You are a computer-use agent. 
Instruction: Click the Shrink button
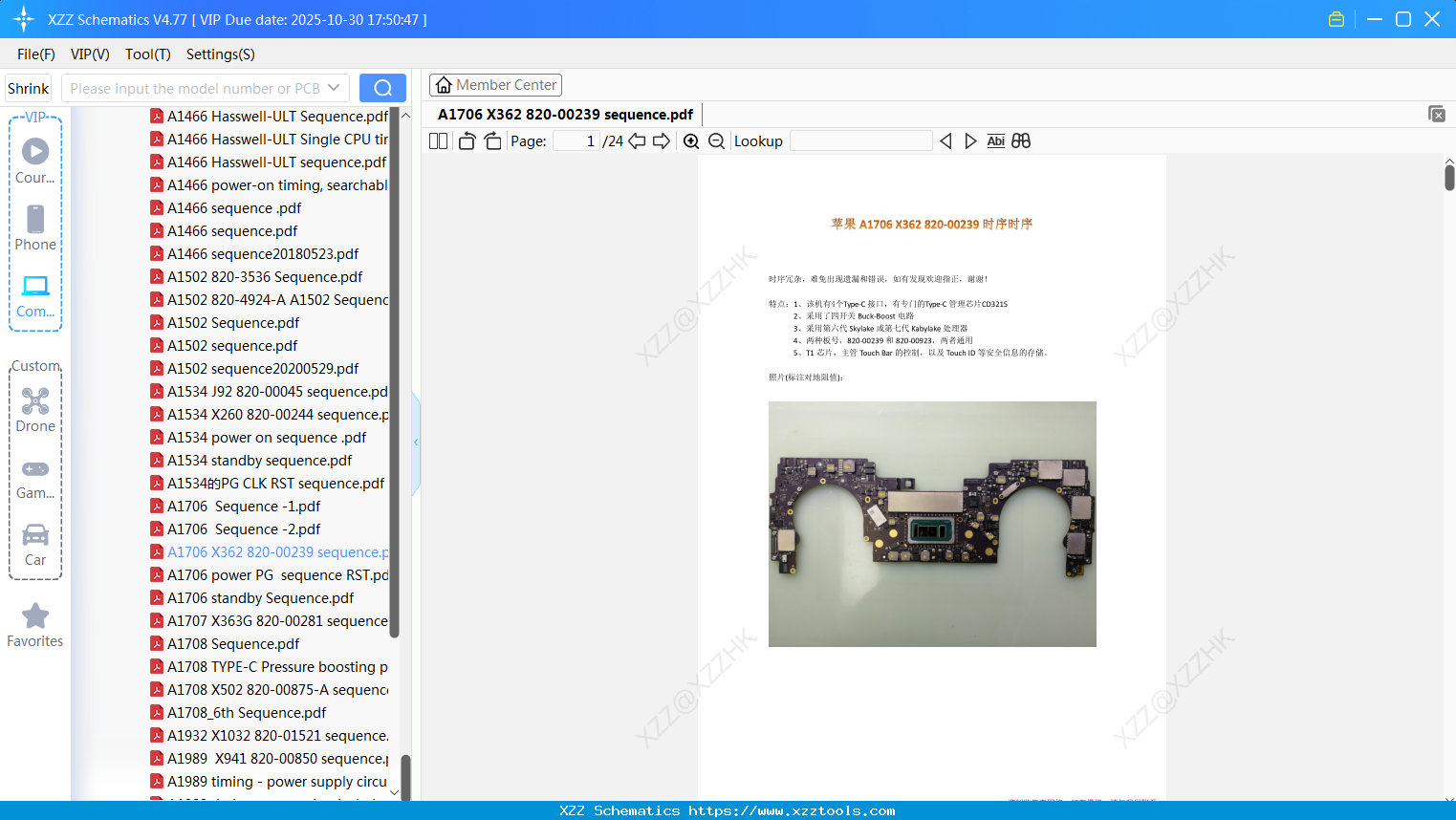pyautogui.click(x=29, y=88)
